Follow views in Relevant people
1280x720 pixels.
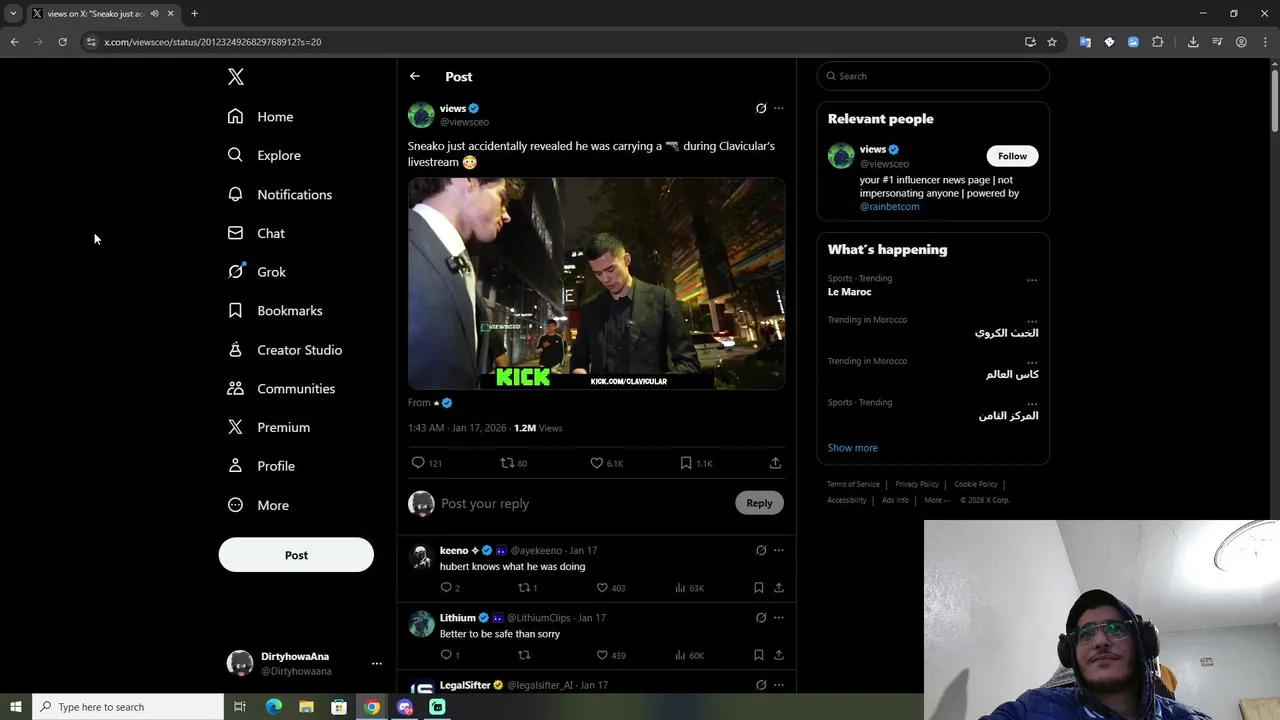(x=1012, y=156)
